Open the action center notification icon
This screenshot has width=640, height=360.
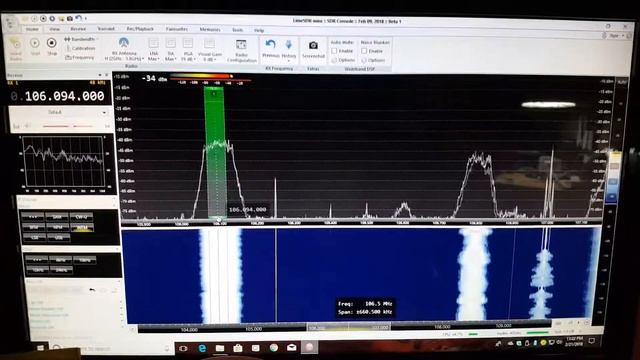pos(592,340)
